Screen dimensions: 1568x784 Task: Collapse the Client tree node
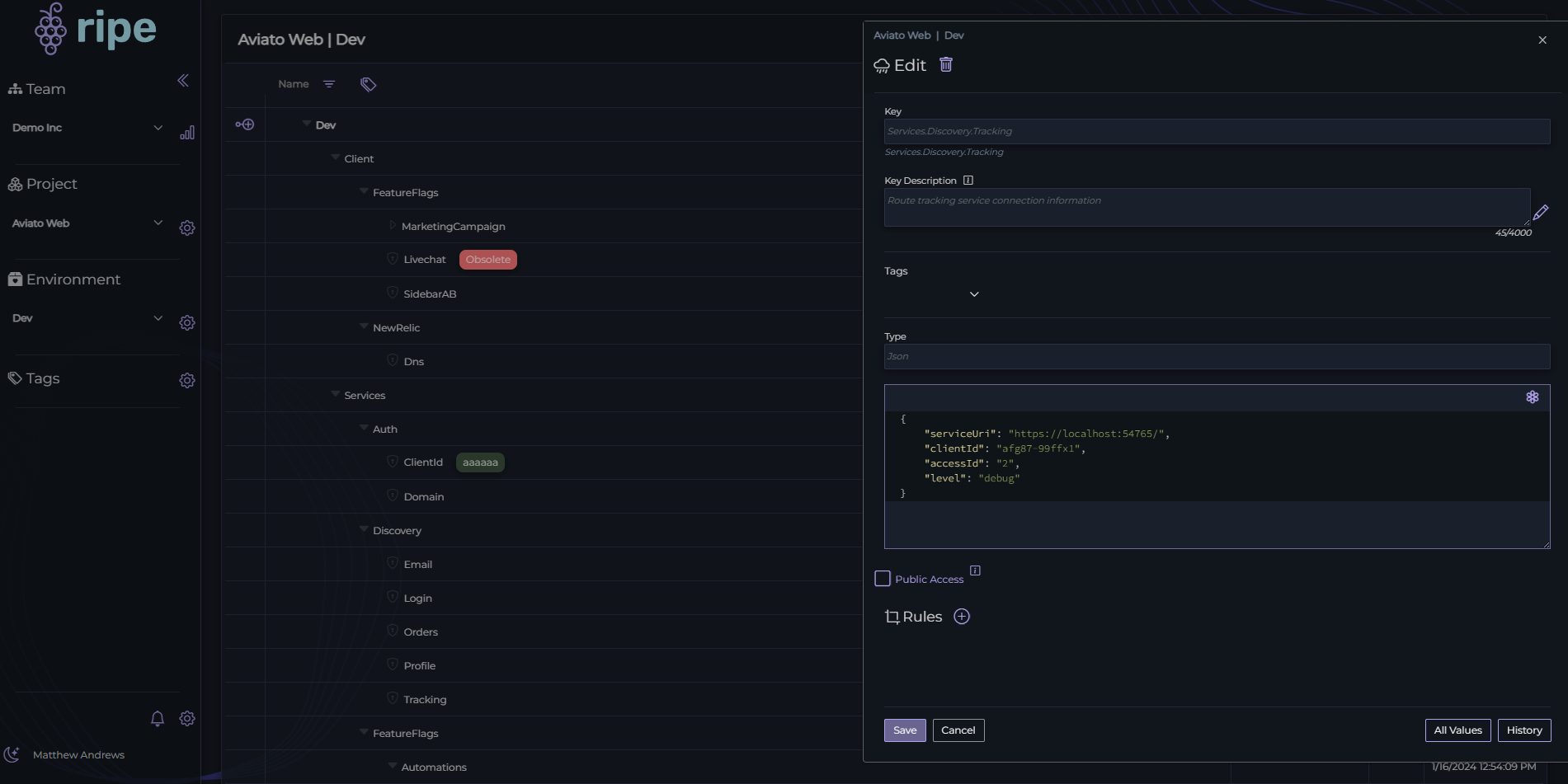[336, 157]
